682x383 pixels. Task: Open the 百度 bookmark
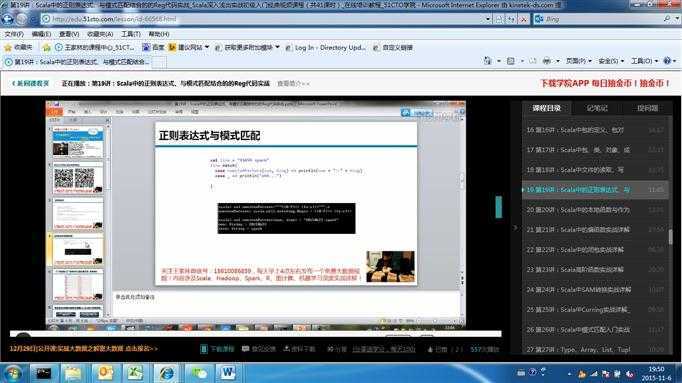154,47
